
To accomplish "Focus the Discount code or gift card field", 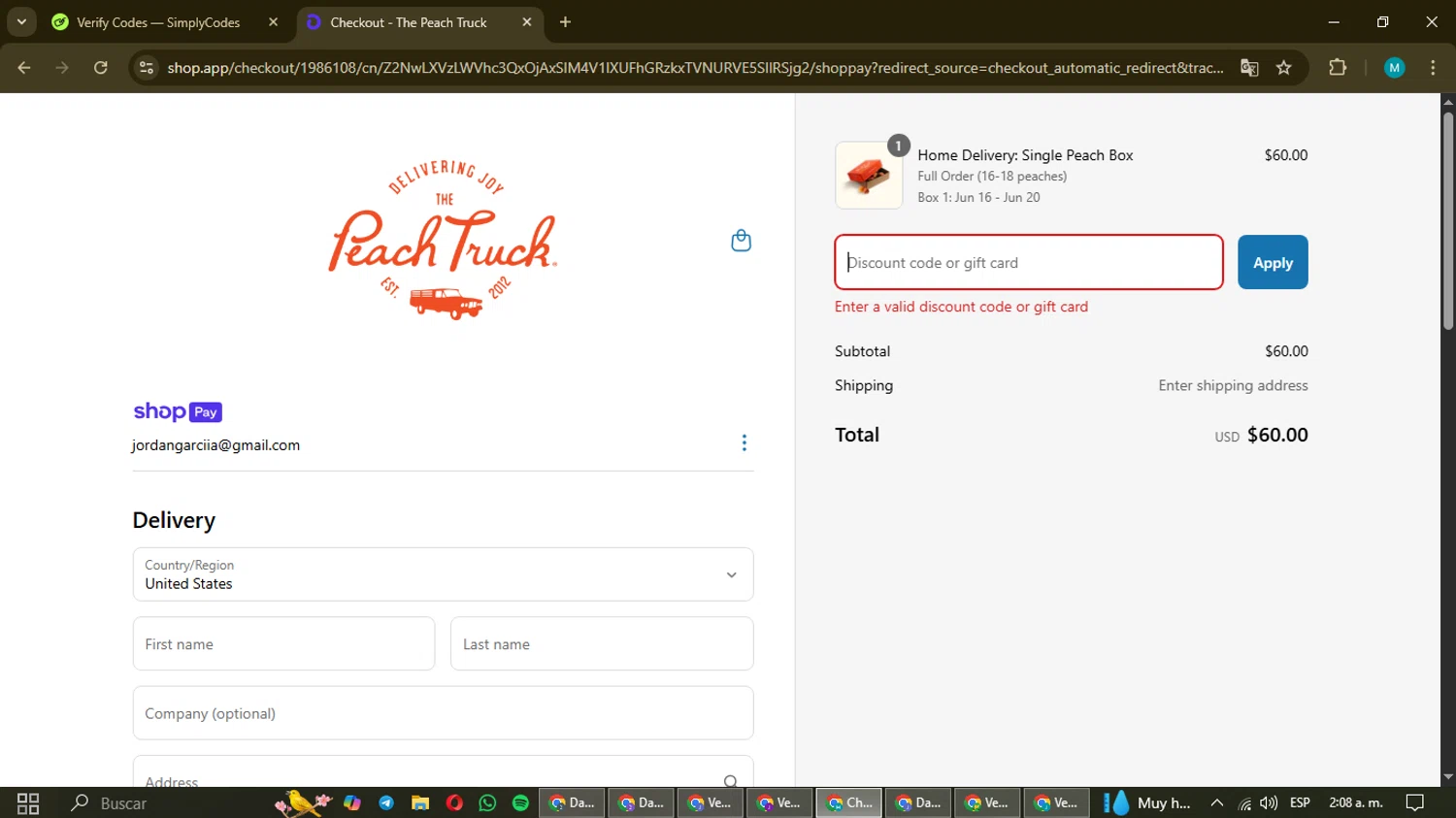I will (1029, 262).
